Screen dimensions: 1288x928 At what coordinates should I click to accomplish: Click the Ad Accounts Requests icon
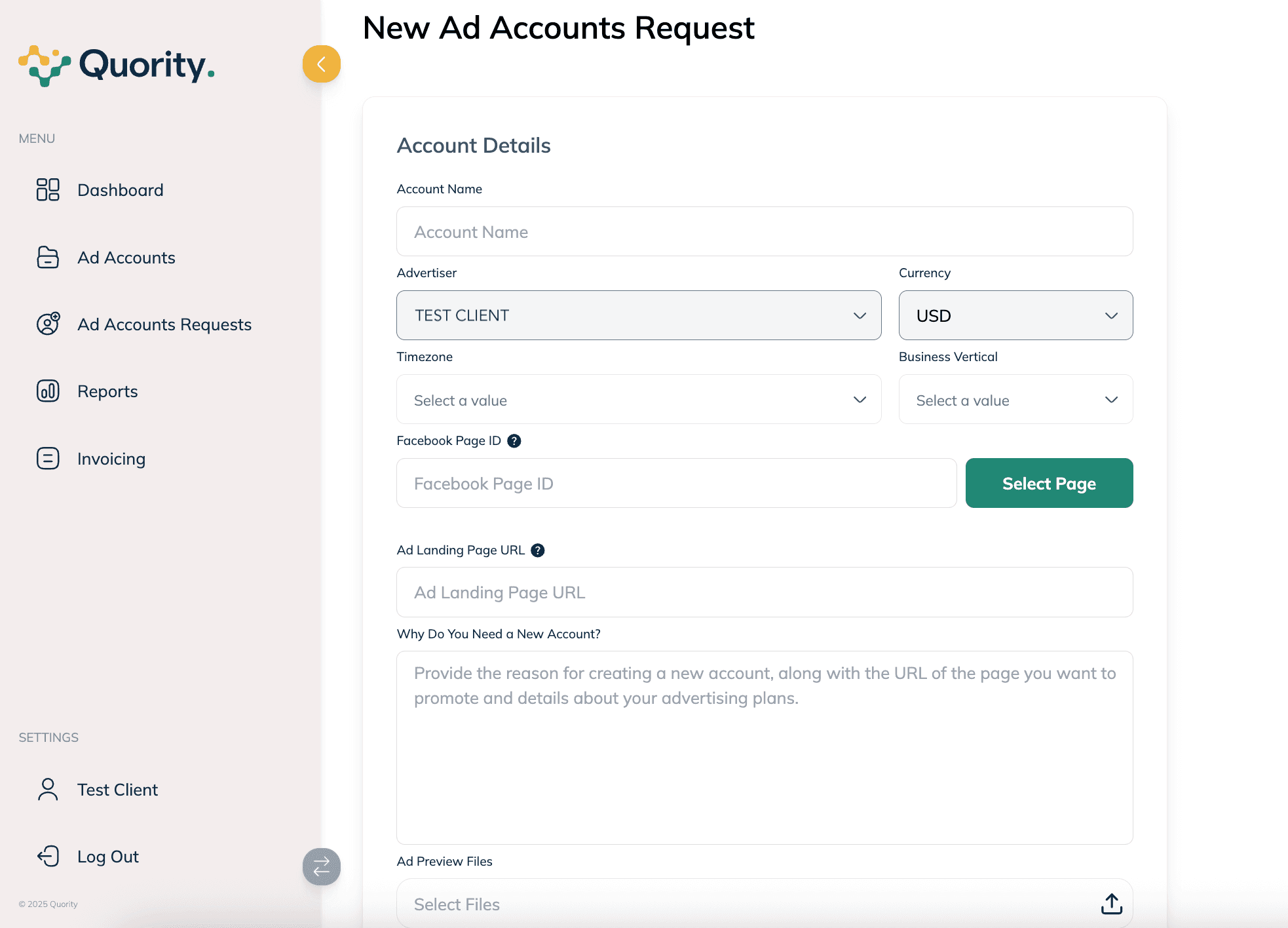(x=48, y=324)
